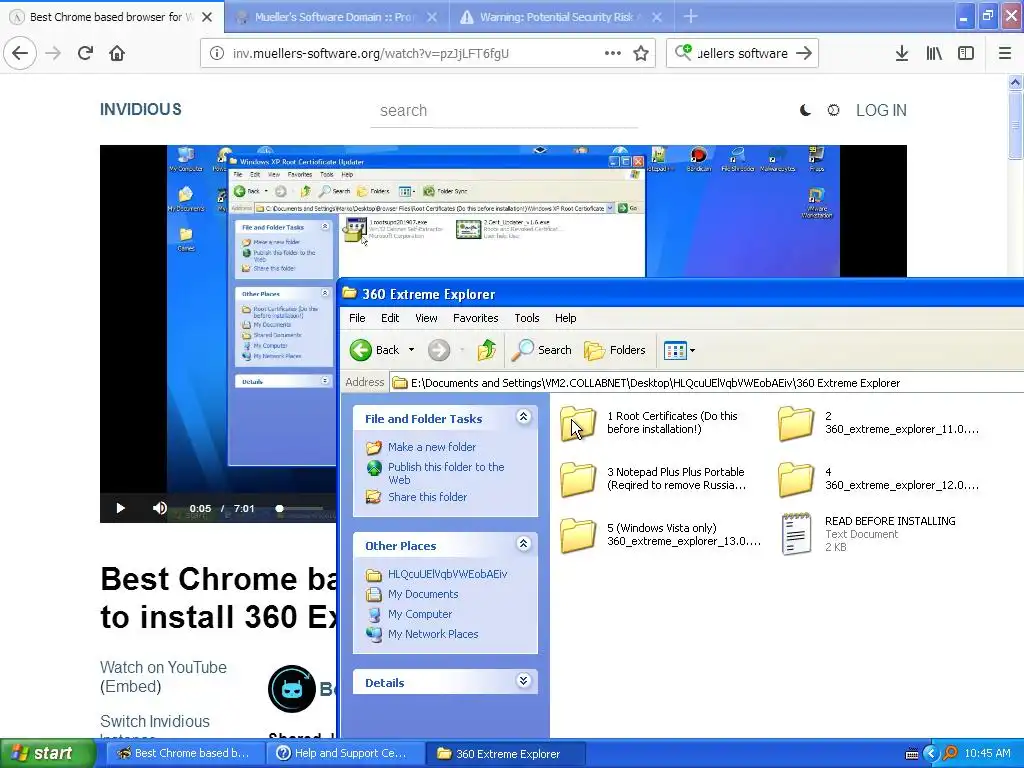Toggle Invidious dark theme moon icon
The image size is (1024, 768).
pos(806,110)
